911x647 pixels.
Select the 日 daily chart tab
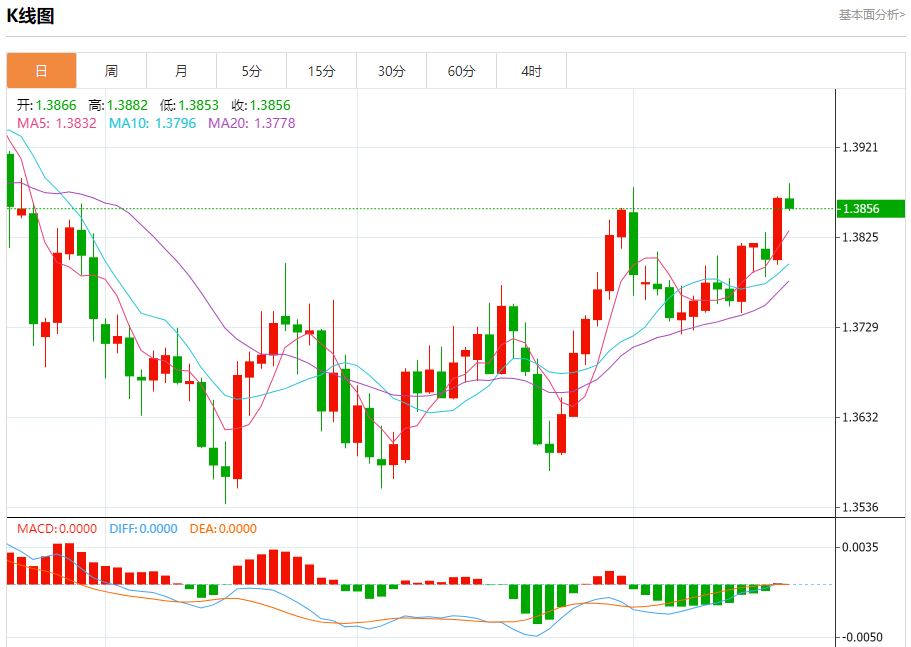[41, 71]
